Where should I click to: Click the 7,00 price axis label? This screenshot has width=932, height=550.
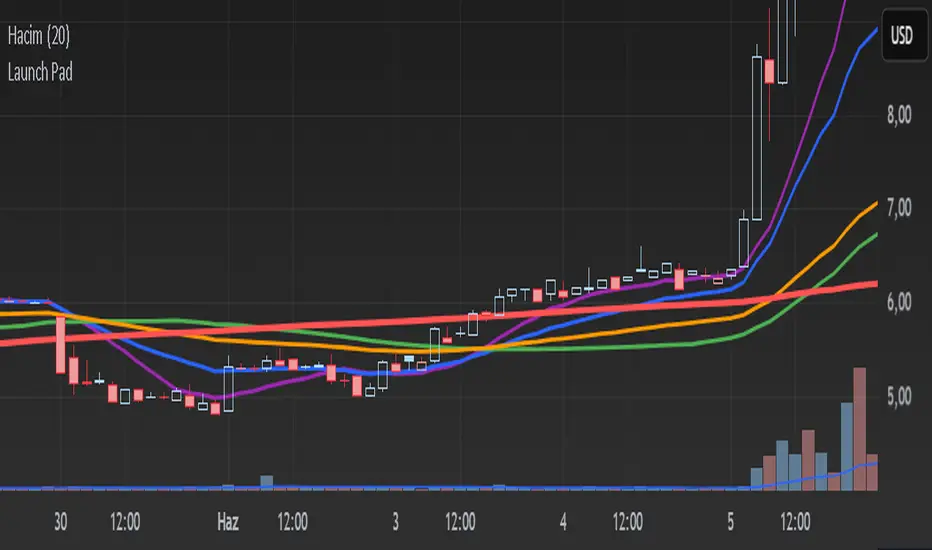pos(899,208)
